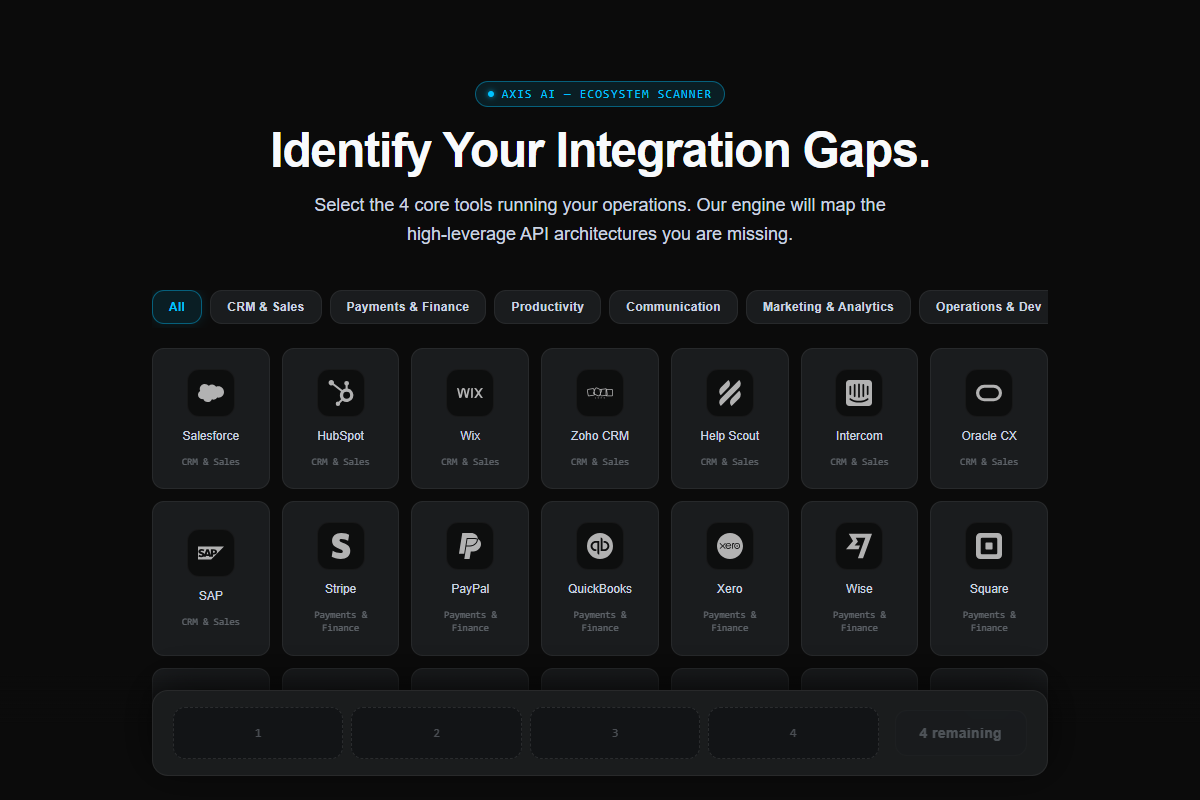Select Operations & Dev filter
Viewport: 1200px width, 800px height.
[984, 307]
